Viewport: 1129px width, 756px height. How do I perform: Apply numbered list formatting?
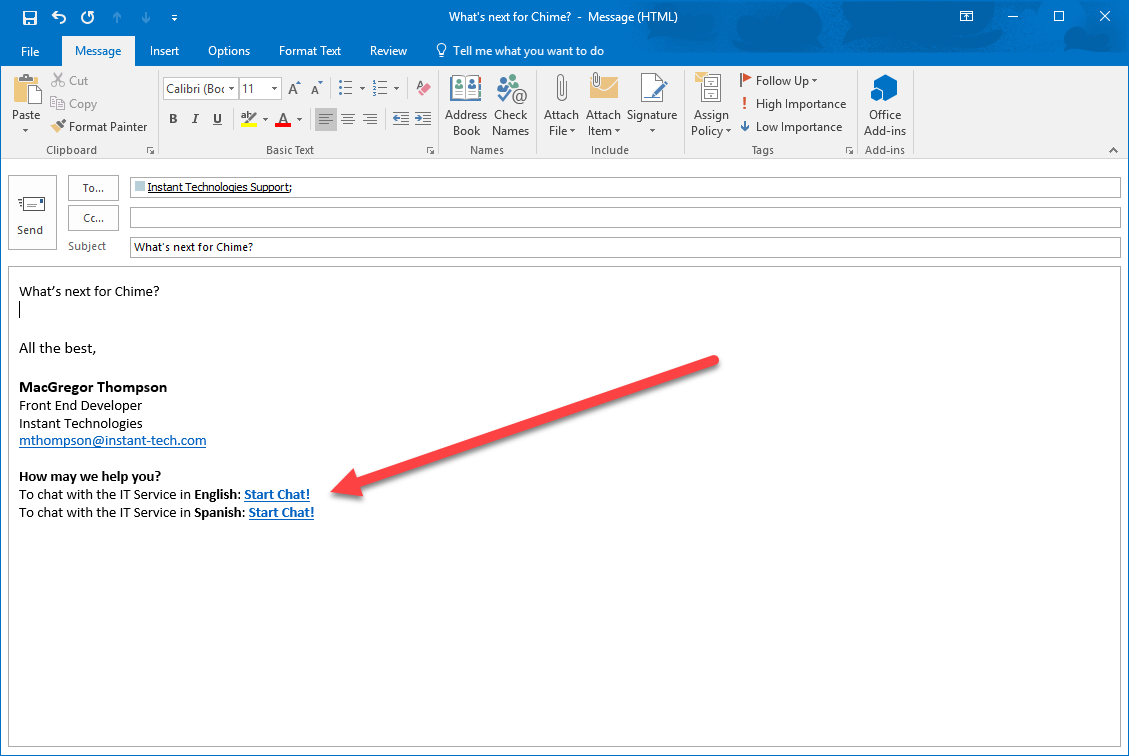click(x=380, y=88)
